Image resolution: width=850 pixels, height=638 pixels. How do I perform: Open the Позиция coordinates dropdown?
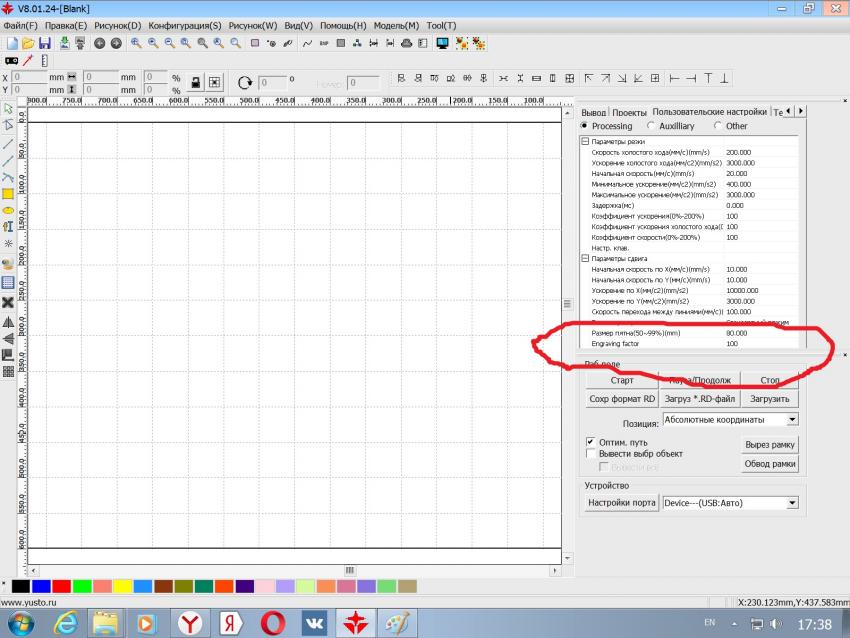pyautogui.click(x=792, y=420)
